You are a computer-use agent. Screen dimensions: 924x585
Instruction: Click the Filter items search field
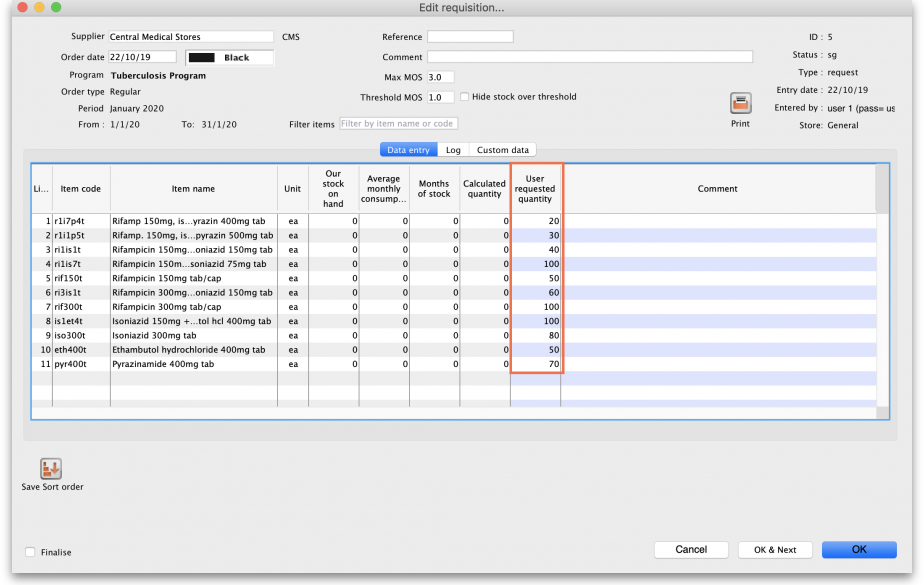[x=398, y=124]
